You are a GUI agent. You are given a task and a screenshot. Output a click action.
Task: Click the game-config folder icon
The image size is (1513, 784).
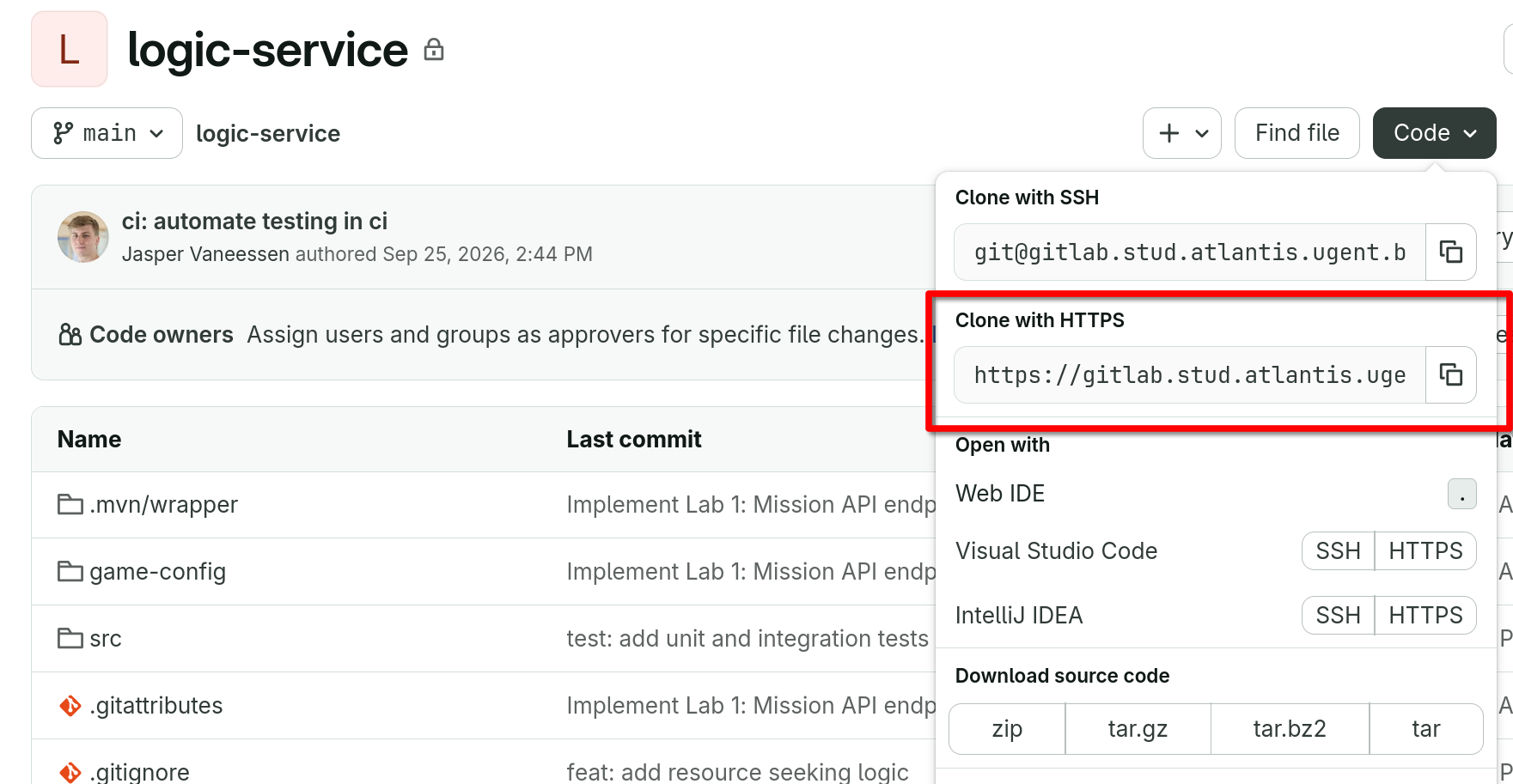point(70,572)
